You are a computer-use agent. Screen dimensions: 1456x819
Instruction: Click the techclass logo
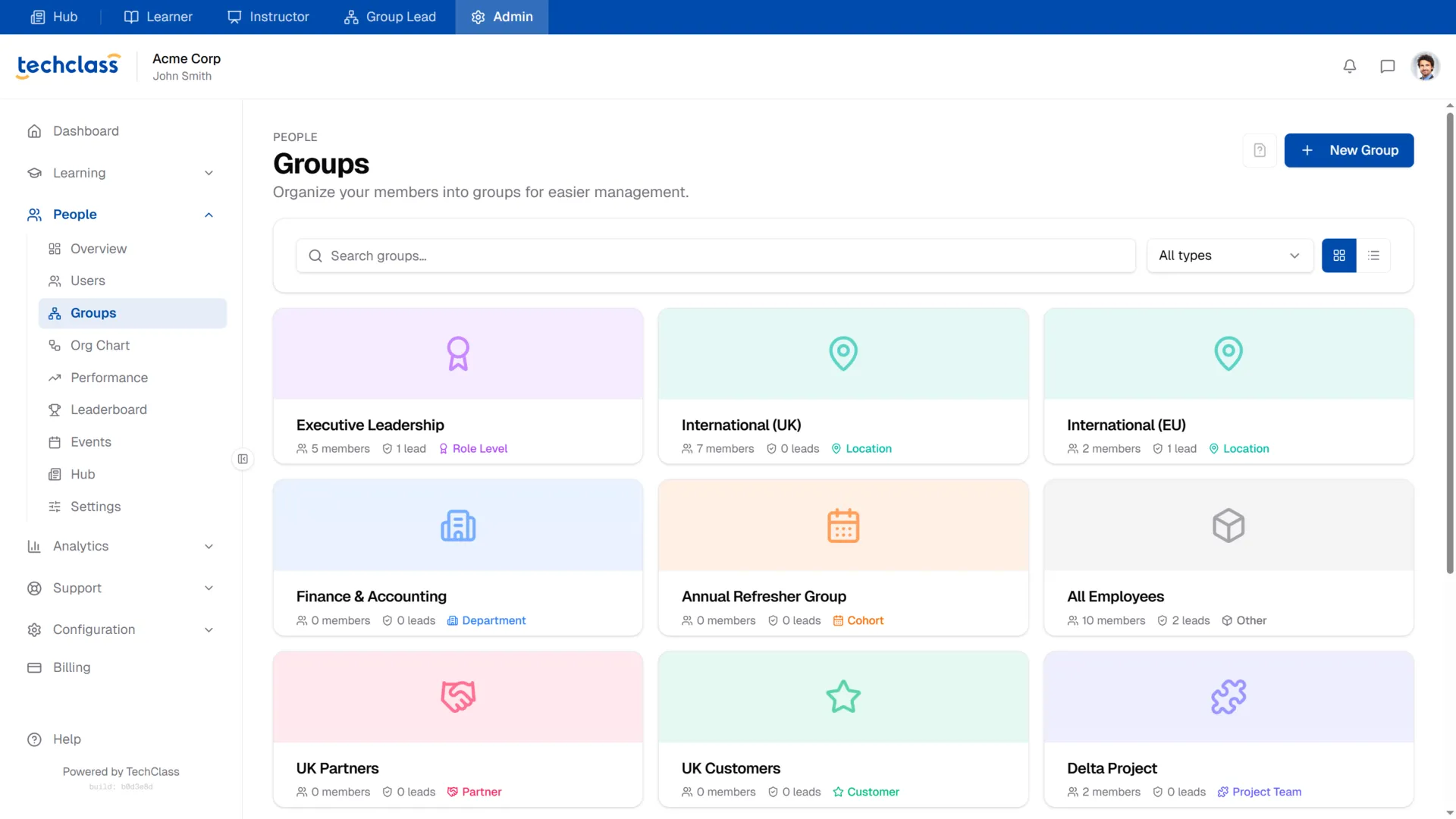click(68, 66)
